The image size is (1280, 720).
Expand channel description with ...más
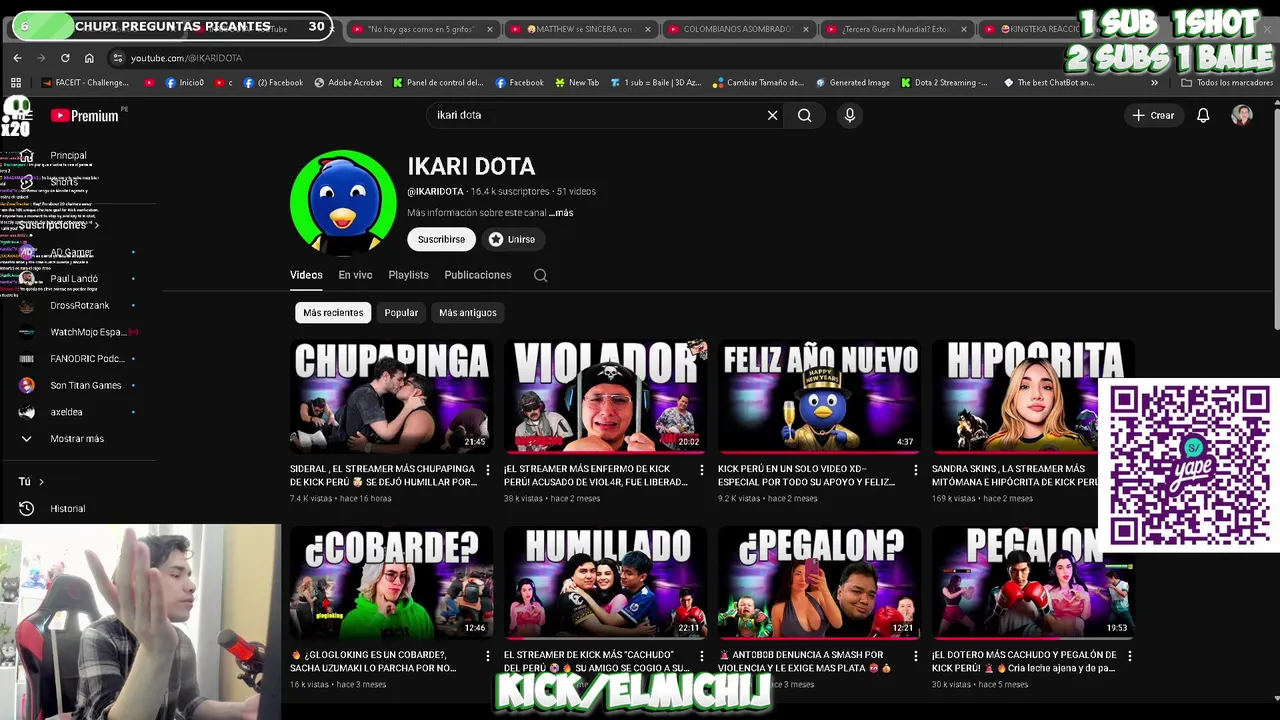(561, 213)
